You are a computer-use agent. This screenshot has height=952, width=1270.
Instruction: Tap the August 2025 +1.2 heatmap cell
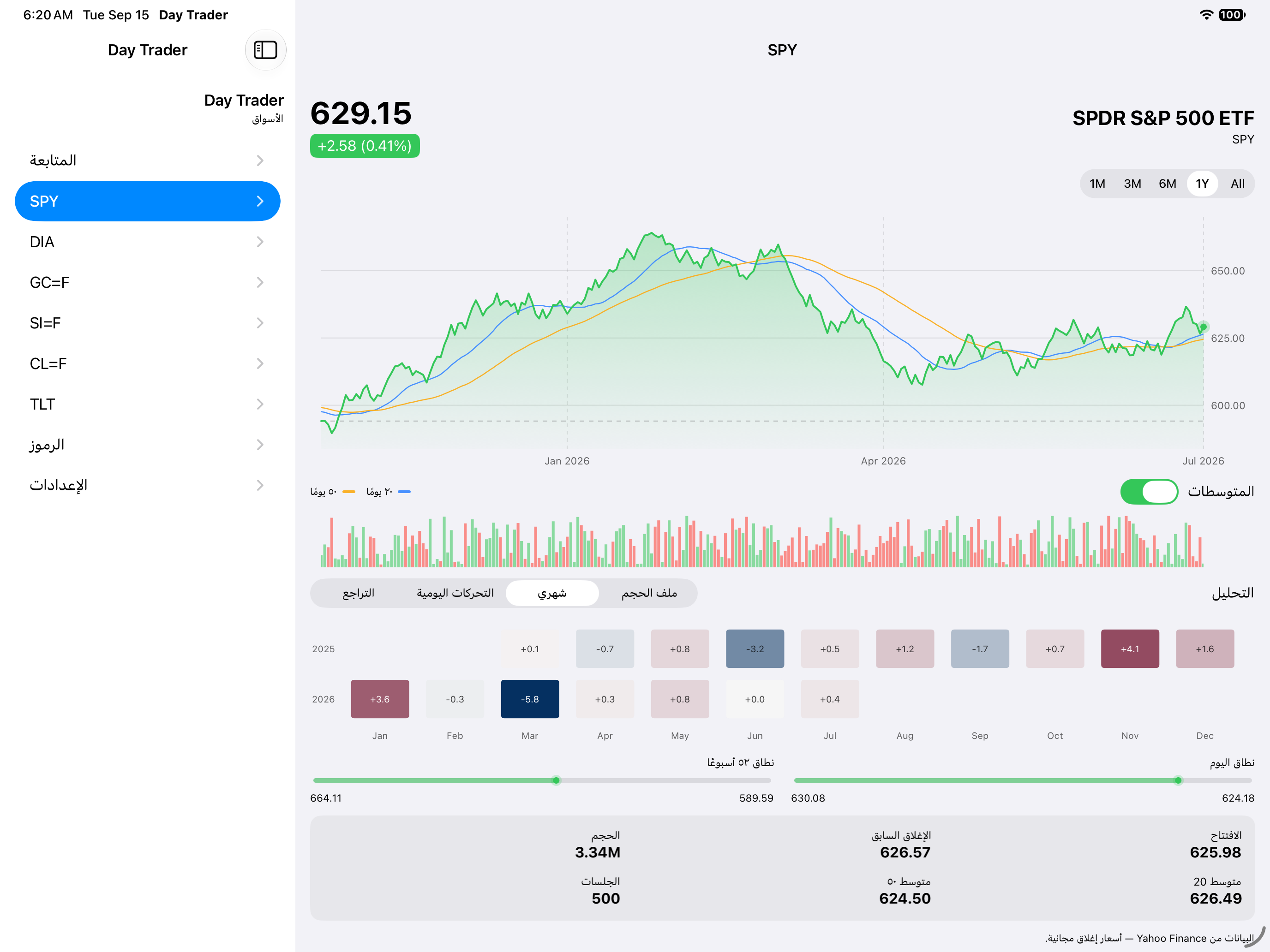(x=905, y=649)
